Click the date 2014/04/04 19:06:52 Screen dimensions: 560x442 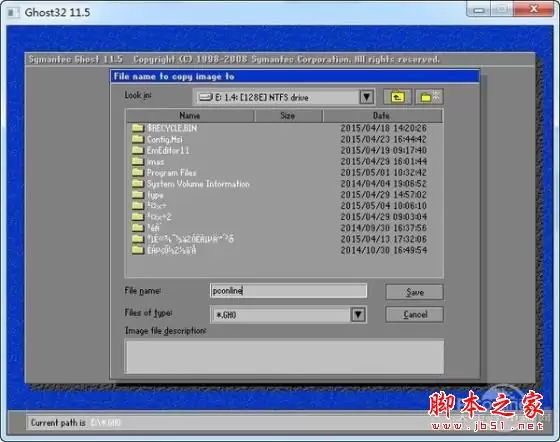click(384, 184)
